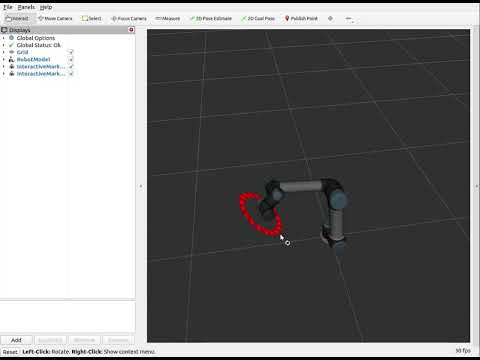Screen dimensions: 480x360
Task: Select the Global Options label
Action: [x=36, y=38]
